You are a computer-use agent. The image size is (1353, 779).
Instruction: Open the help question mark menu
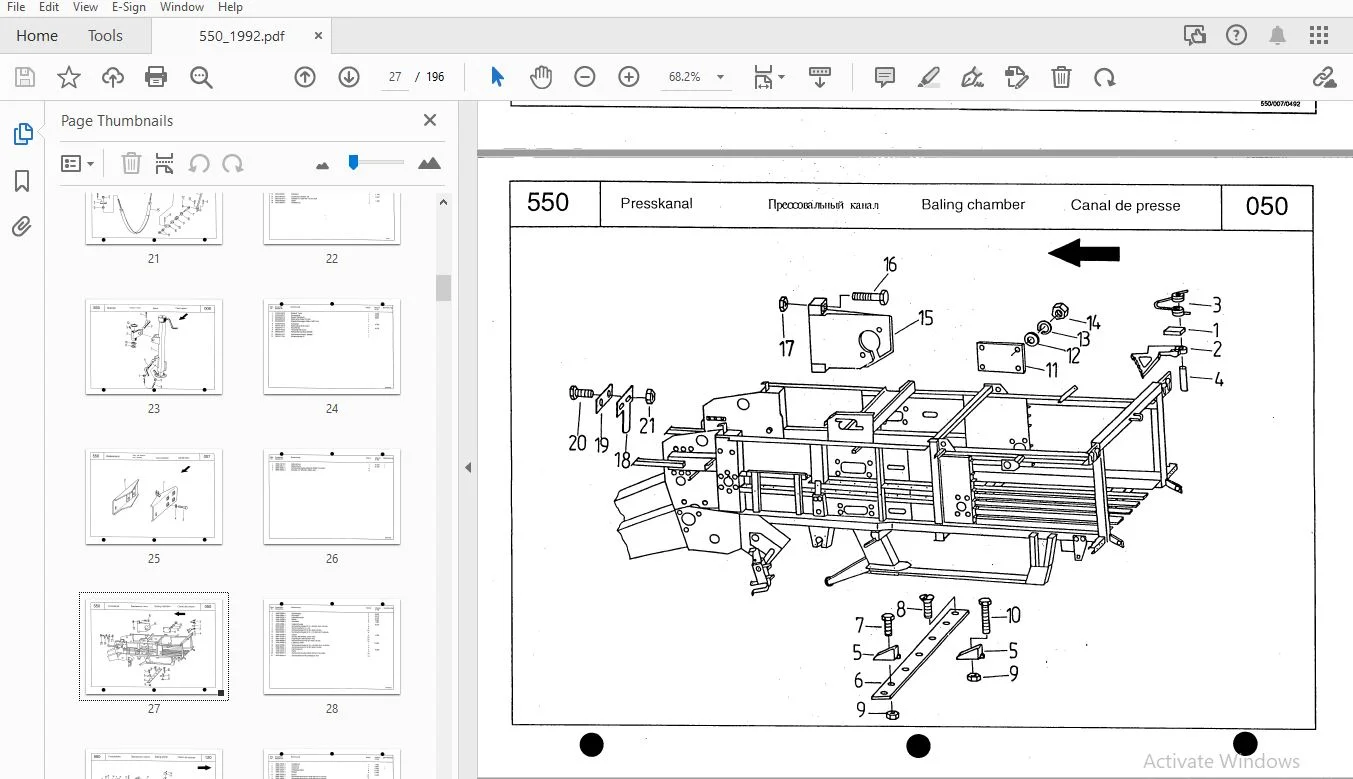point(1236,36)
